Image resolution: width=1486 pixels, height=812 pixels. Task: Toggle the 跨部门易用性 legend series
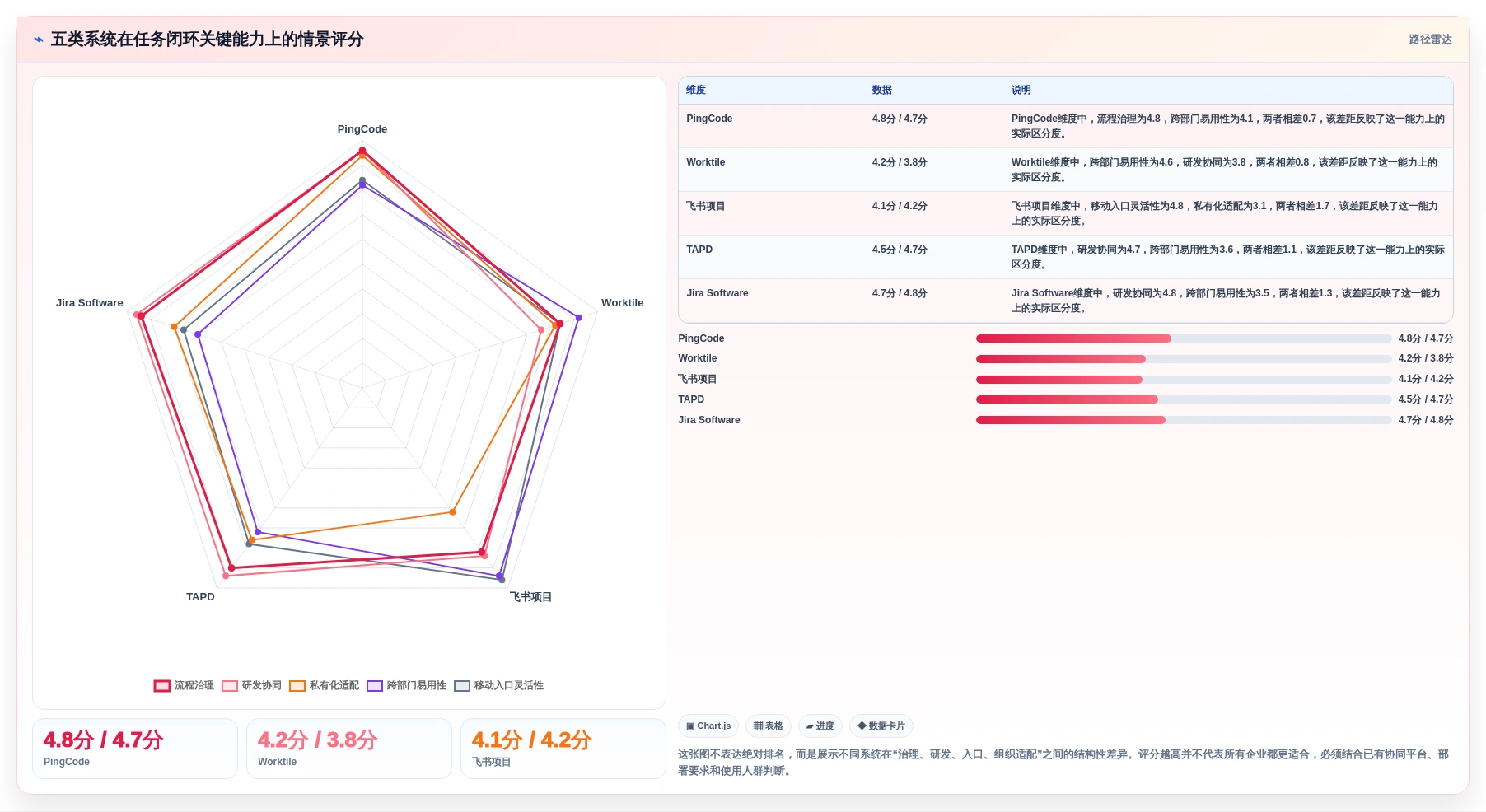coord(407,685)
